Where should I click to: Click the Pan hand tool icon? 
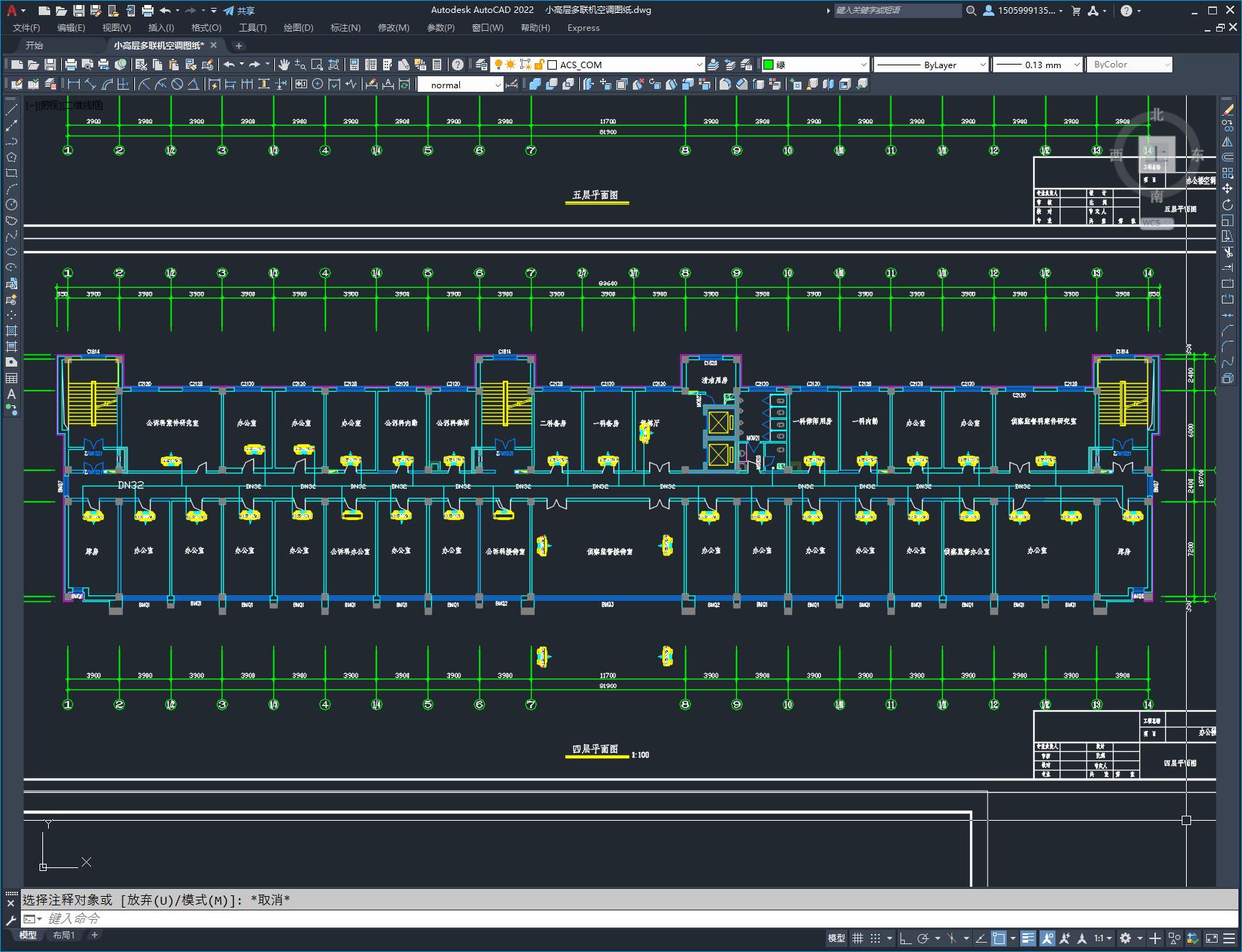[x=284, y=65]
